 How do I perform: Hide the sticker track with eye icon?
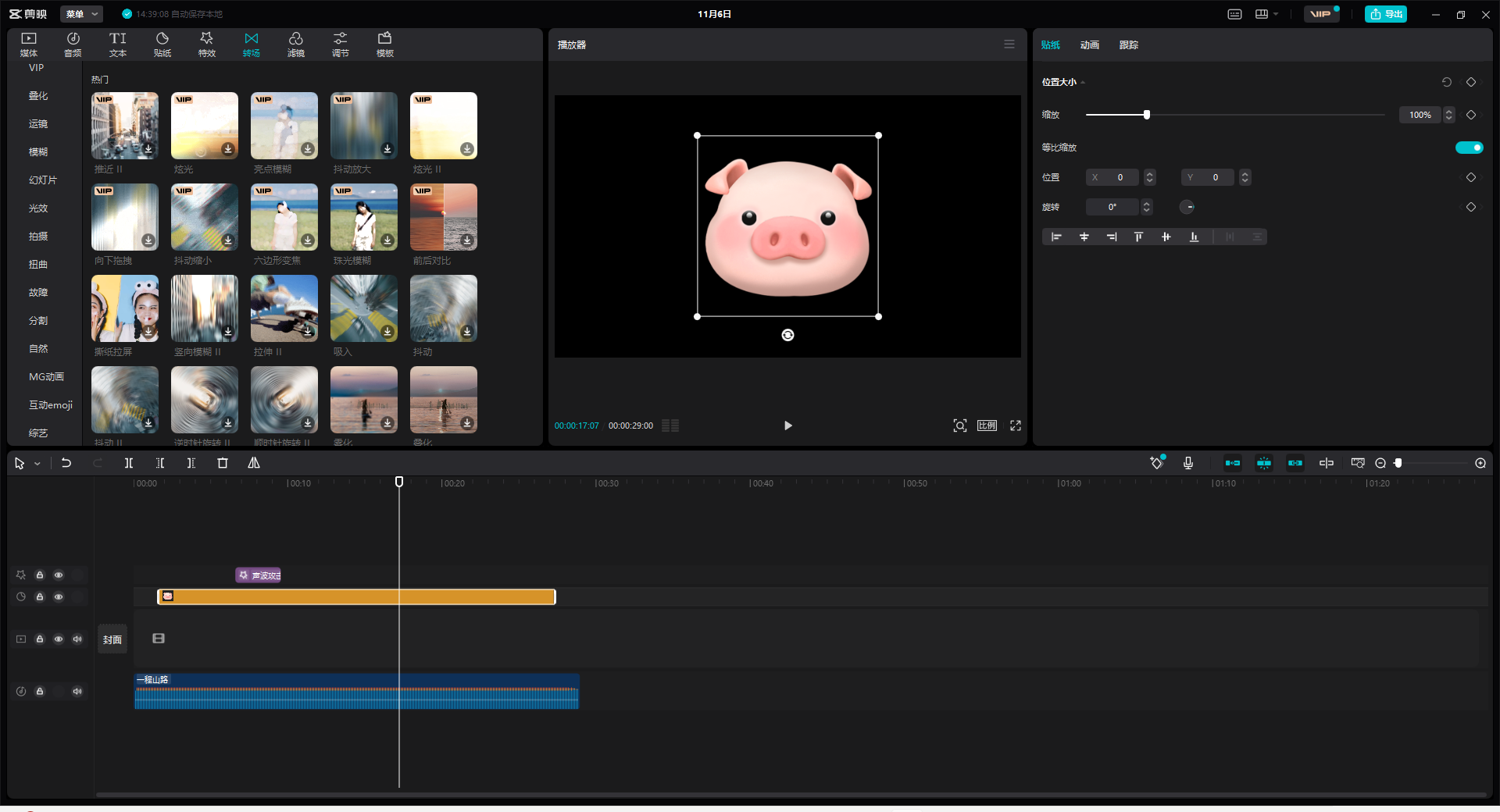(59, 597)
